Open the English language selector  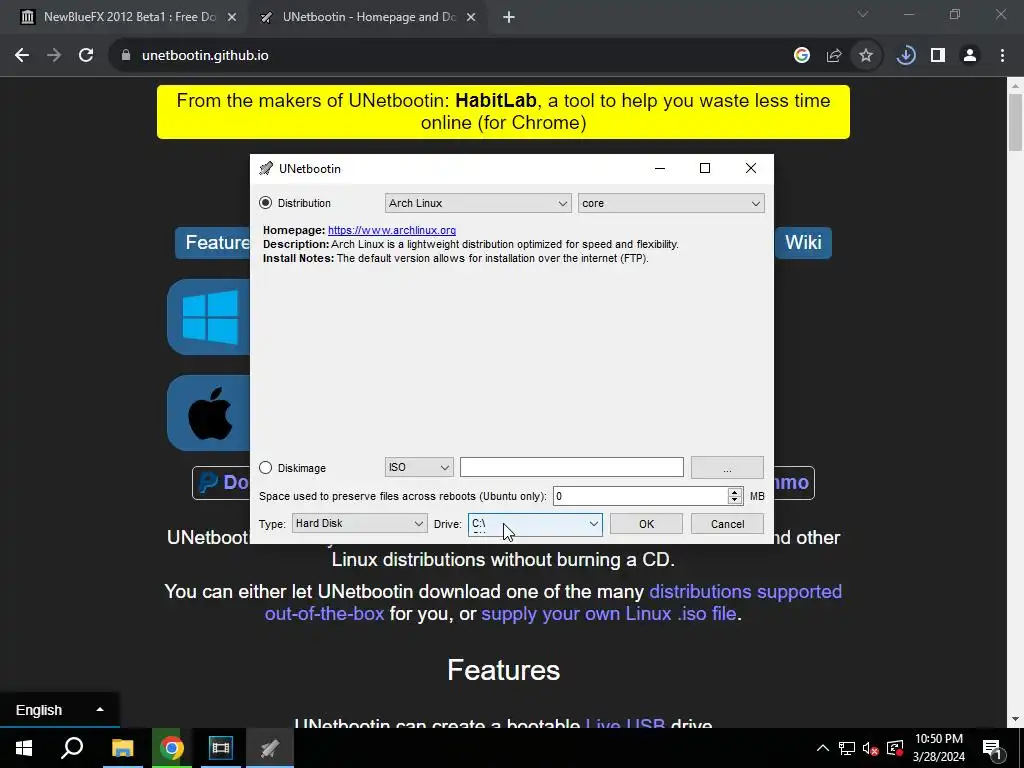pyautogui.click(x=59, y=710)
